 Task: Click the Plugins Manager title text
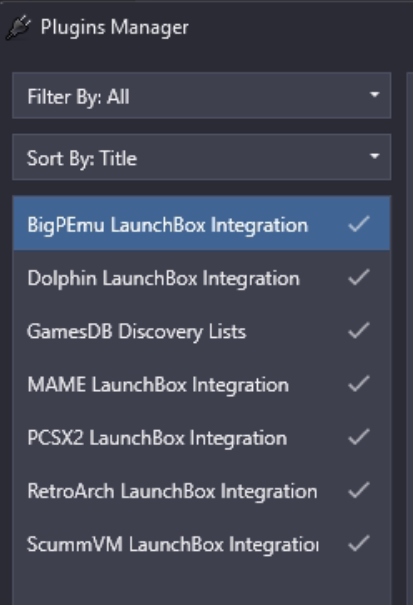click(x=115, y=28)
